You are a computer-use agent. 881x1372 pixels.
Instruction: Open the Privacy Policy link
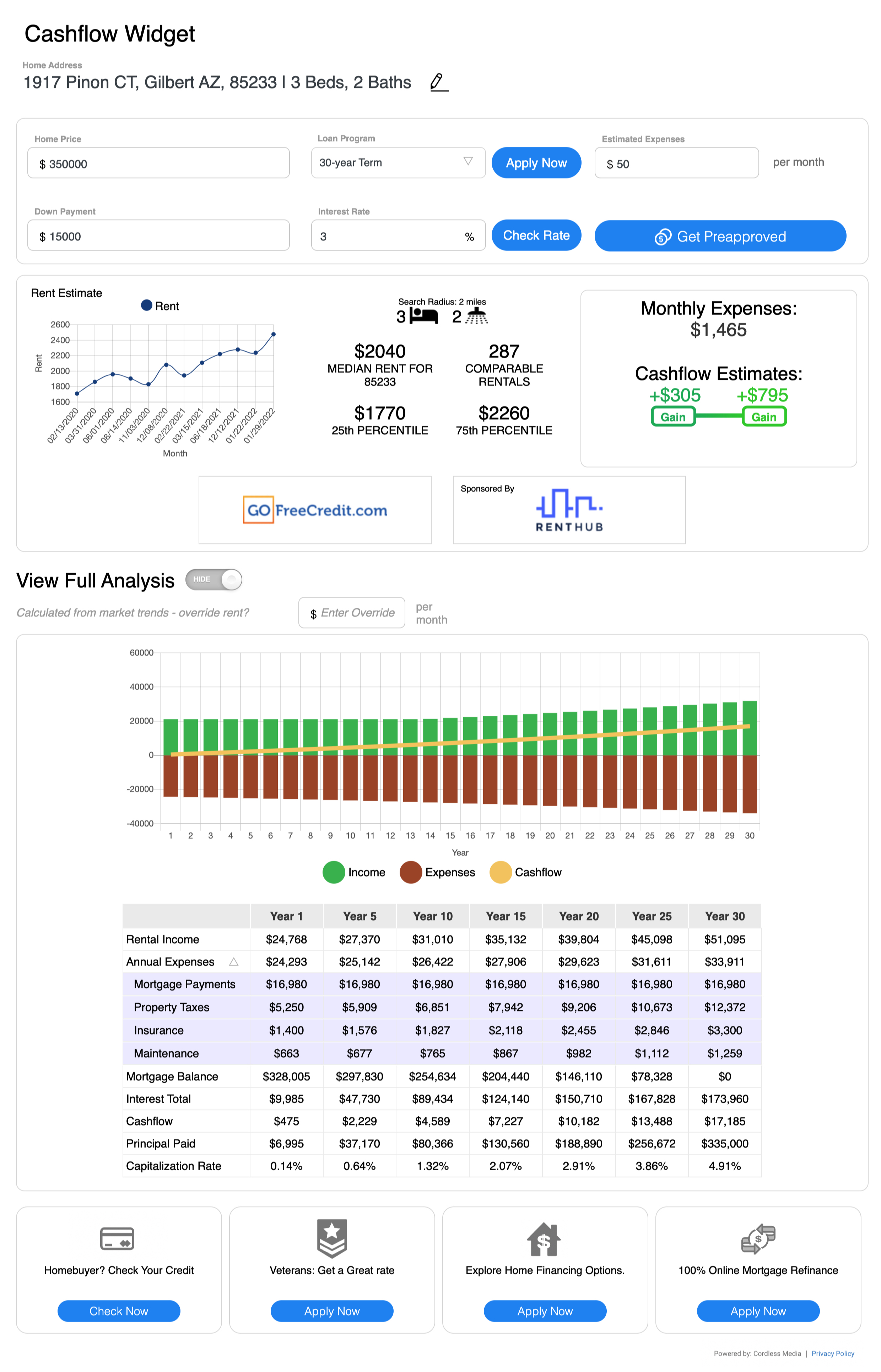832,1354
